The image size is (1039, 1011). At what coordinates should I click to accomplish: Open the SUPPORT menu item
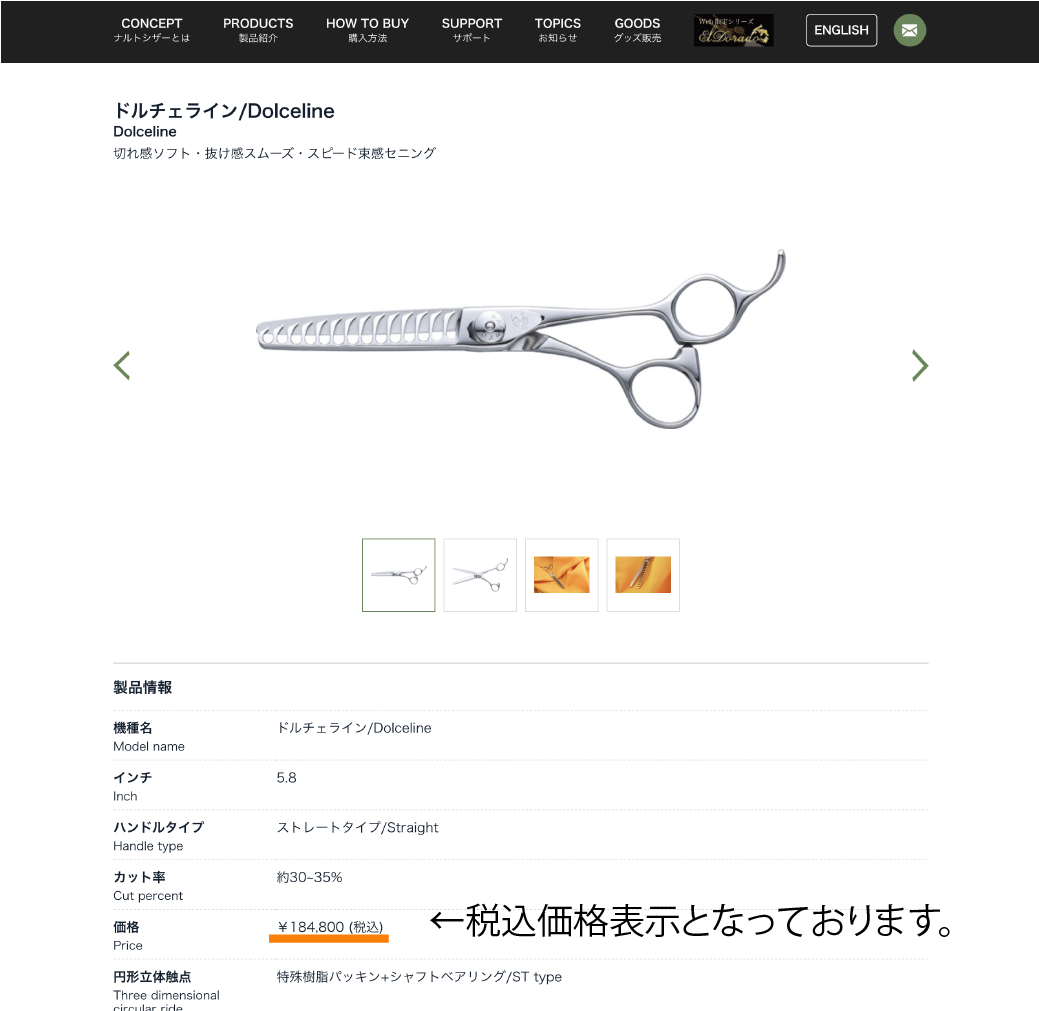click(472, 30)
